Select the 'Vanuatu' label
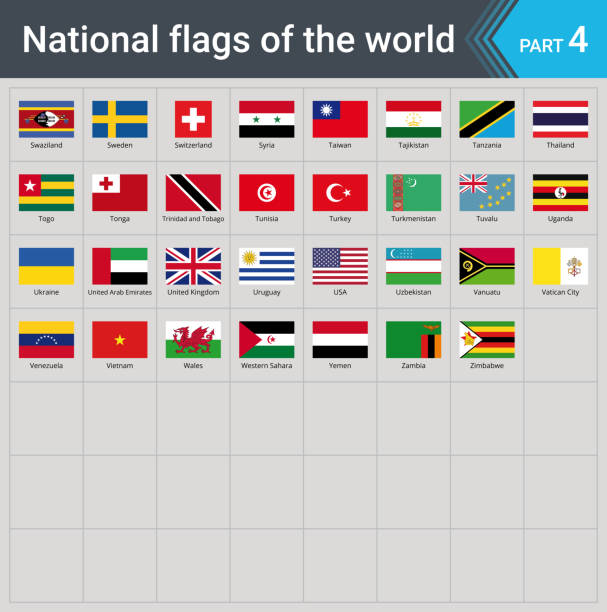 click(x=487, y=292)
